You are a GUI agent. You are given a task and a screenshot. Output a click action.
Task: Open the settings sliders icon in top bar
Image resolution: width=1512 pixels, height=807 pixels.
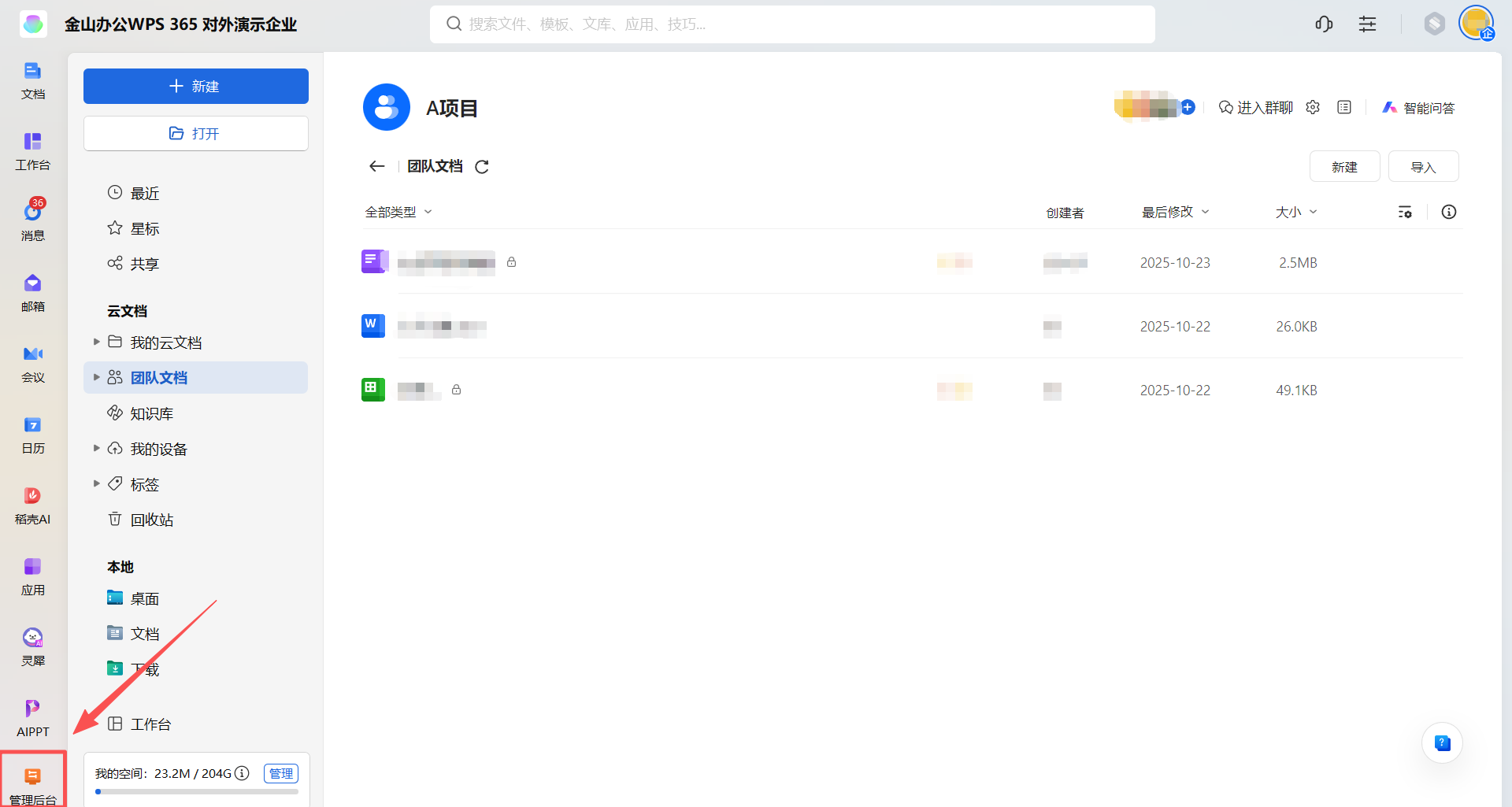1367,24
